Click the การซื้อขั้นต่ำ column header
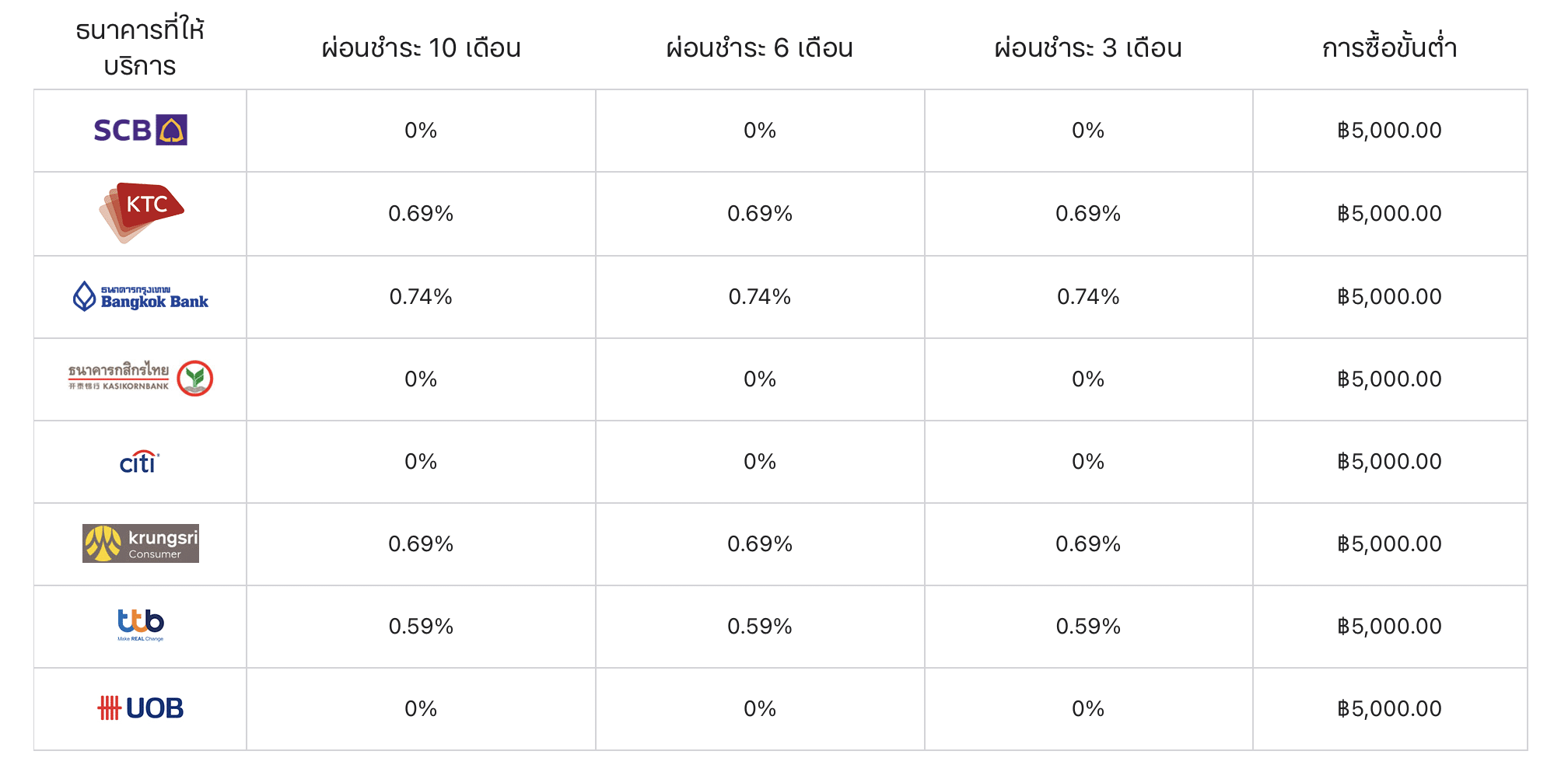 point(1389,46)
